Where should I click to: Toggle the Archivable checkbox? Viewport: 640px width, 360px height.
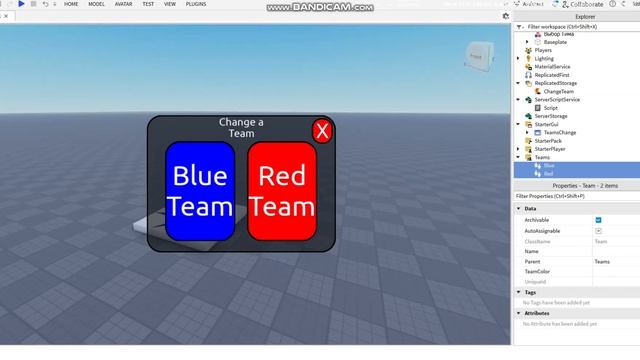coord(598,220)
